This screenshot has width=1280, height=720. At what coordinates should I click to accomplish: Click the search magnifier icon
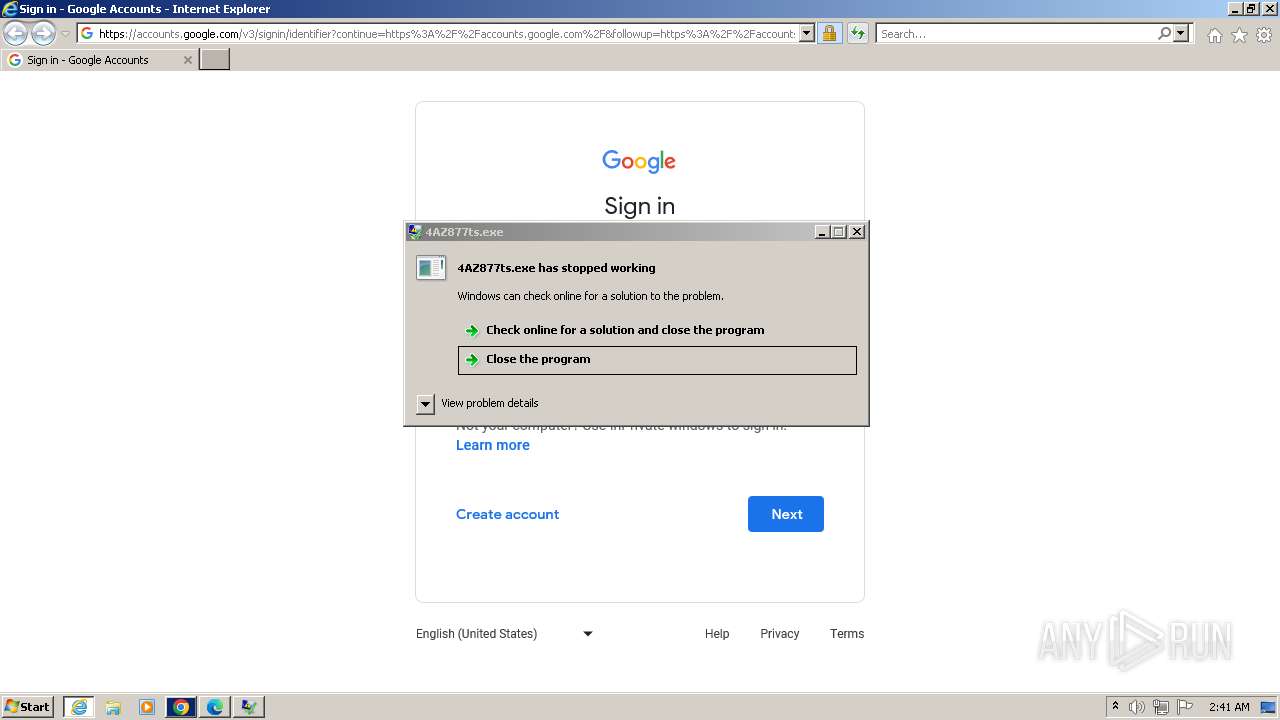point(1164,34)
